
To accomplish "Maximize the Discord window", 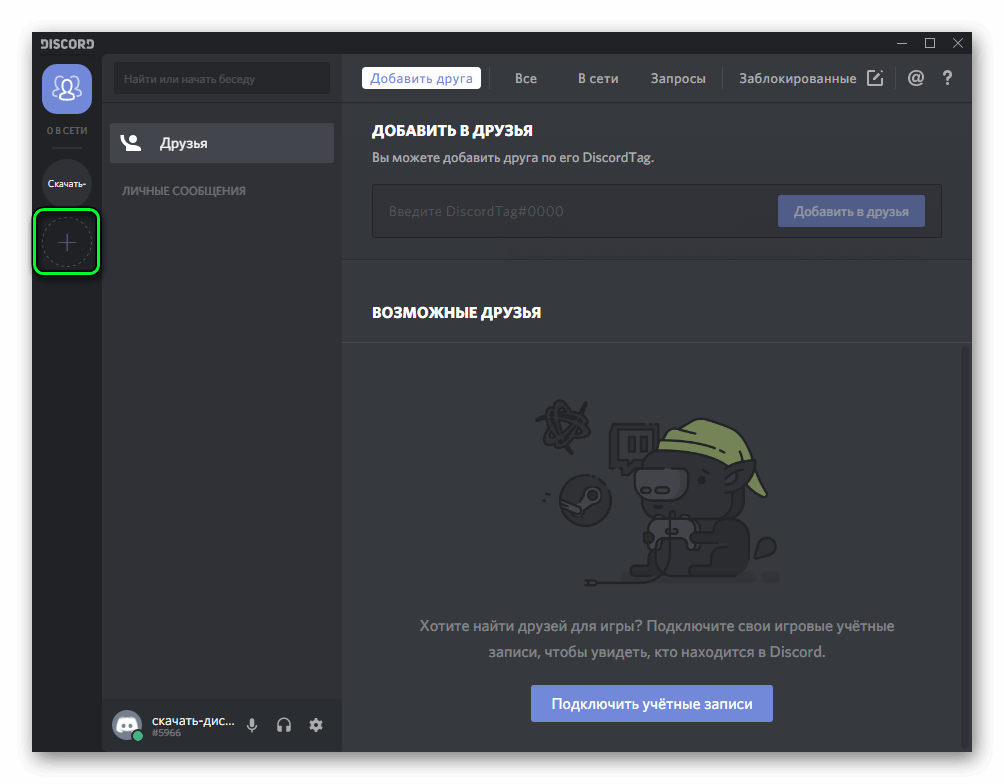I will pos(930,43).
